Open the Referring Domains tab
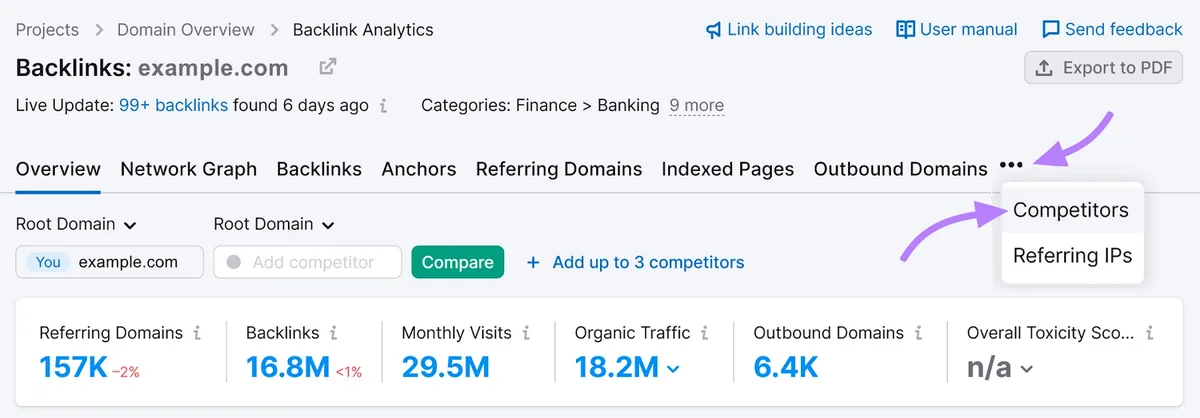The height and width of the screenshot is (418, 1200). pos(559,169)
